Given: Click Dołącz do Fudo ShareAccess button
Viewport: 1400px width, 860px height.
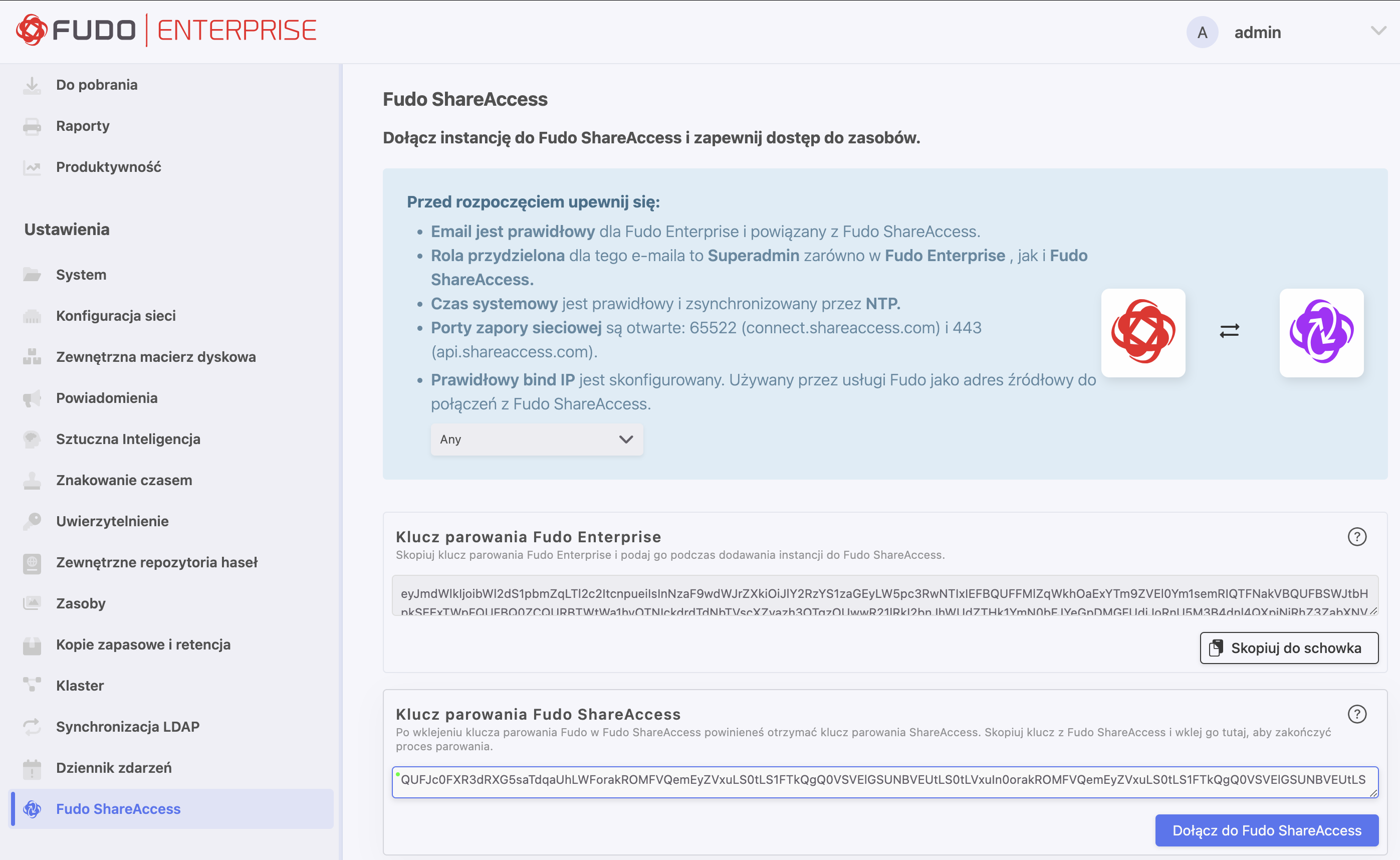Looking at the screenshot, I should [x=1266, y=830].
